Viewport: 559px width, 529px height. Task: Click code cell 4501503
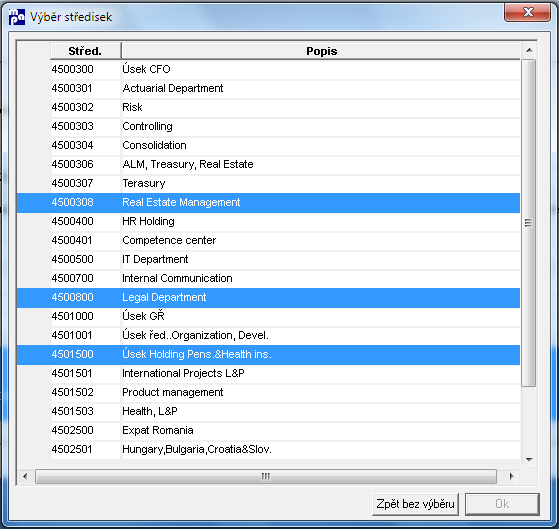click(86, 411)
